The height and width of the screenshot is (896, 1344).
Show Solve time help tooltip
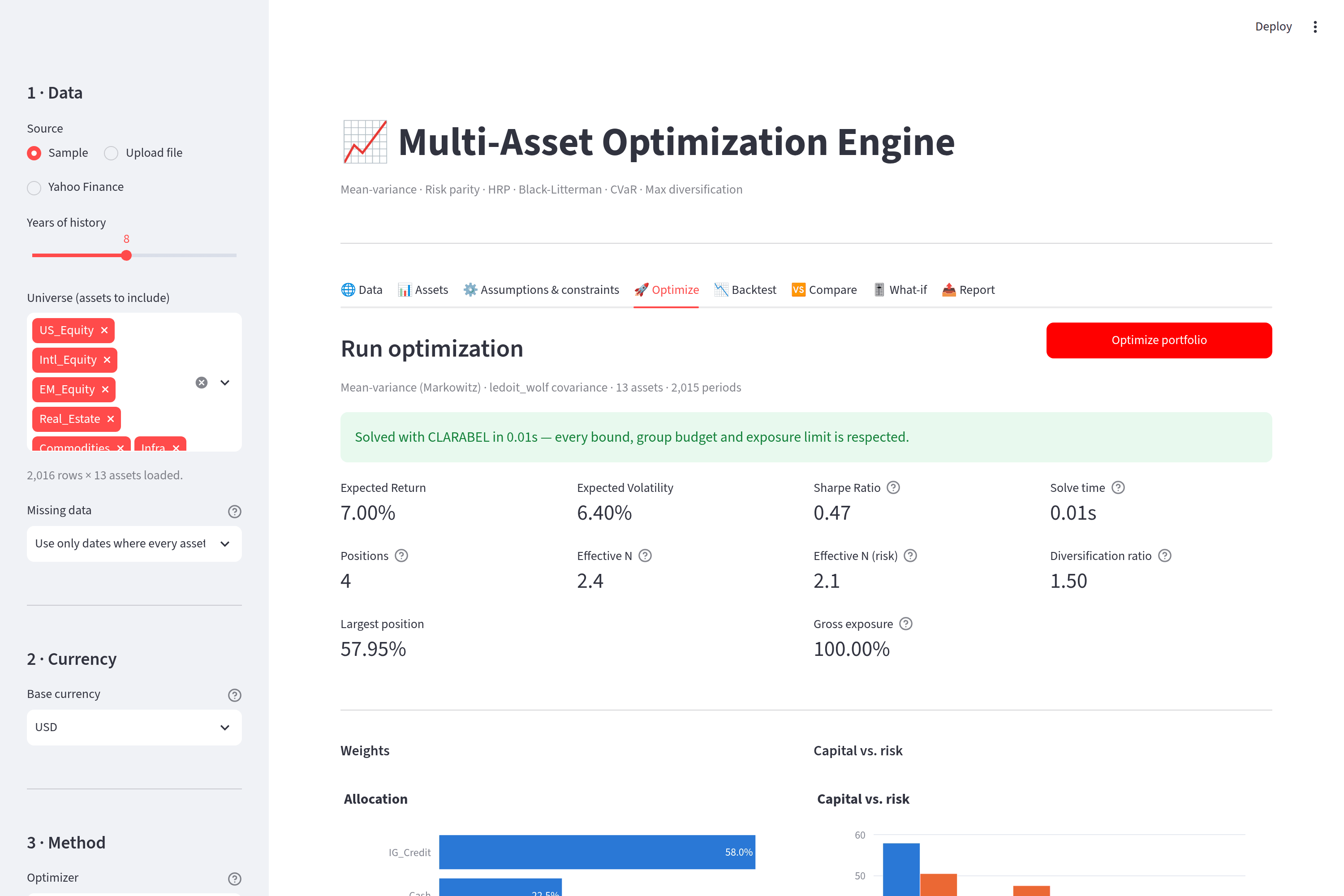pyautogui.click(x=1118, y=487)
